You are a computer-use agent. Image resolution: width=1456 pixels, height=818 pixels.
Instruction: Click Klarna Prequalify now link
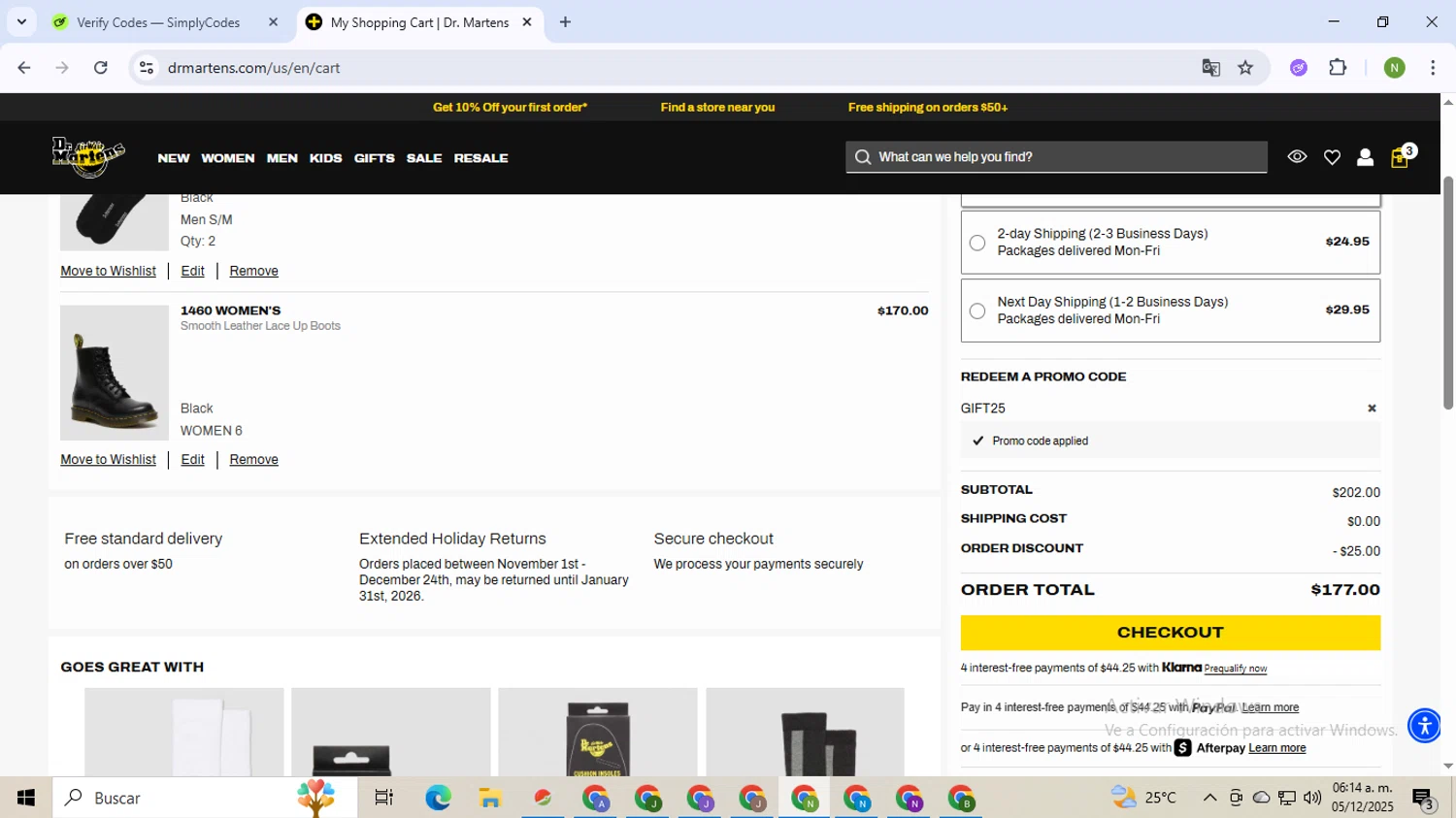(1235, 669)
